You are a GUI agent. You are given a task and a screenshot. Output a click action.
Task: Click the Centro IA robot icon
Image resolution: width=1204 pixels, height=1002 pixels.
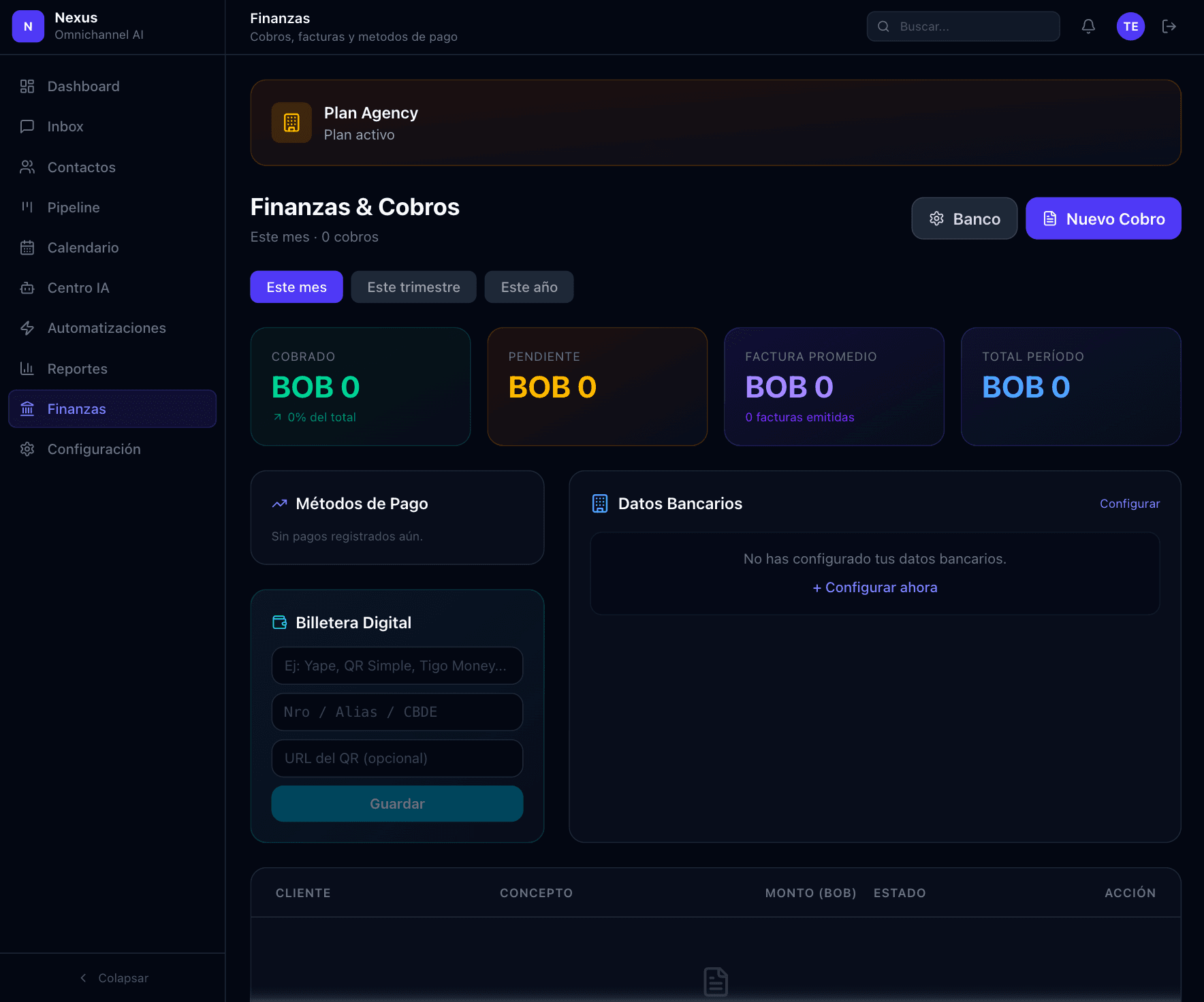tap(27, 288)
